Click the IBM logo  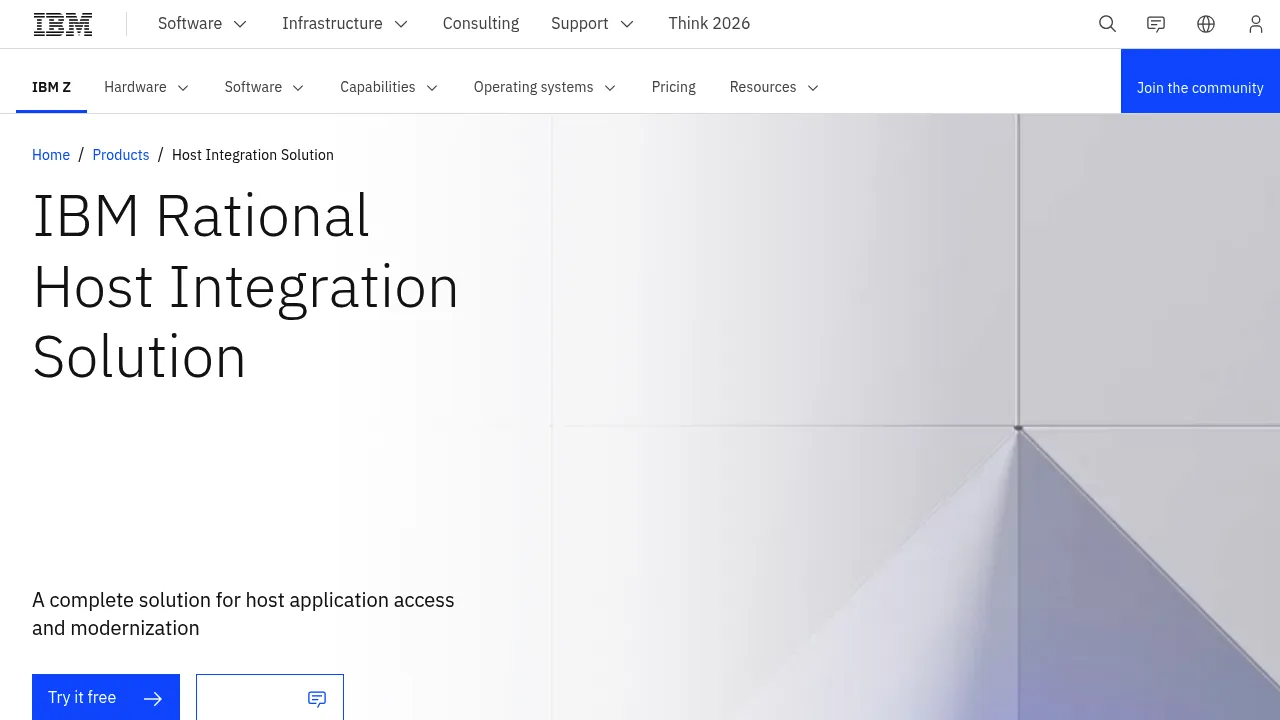63,24
